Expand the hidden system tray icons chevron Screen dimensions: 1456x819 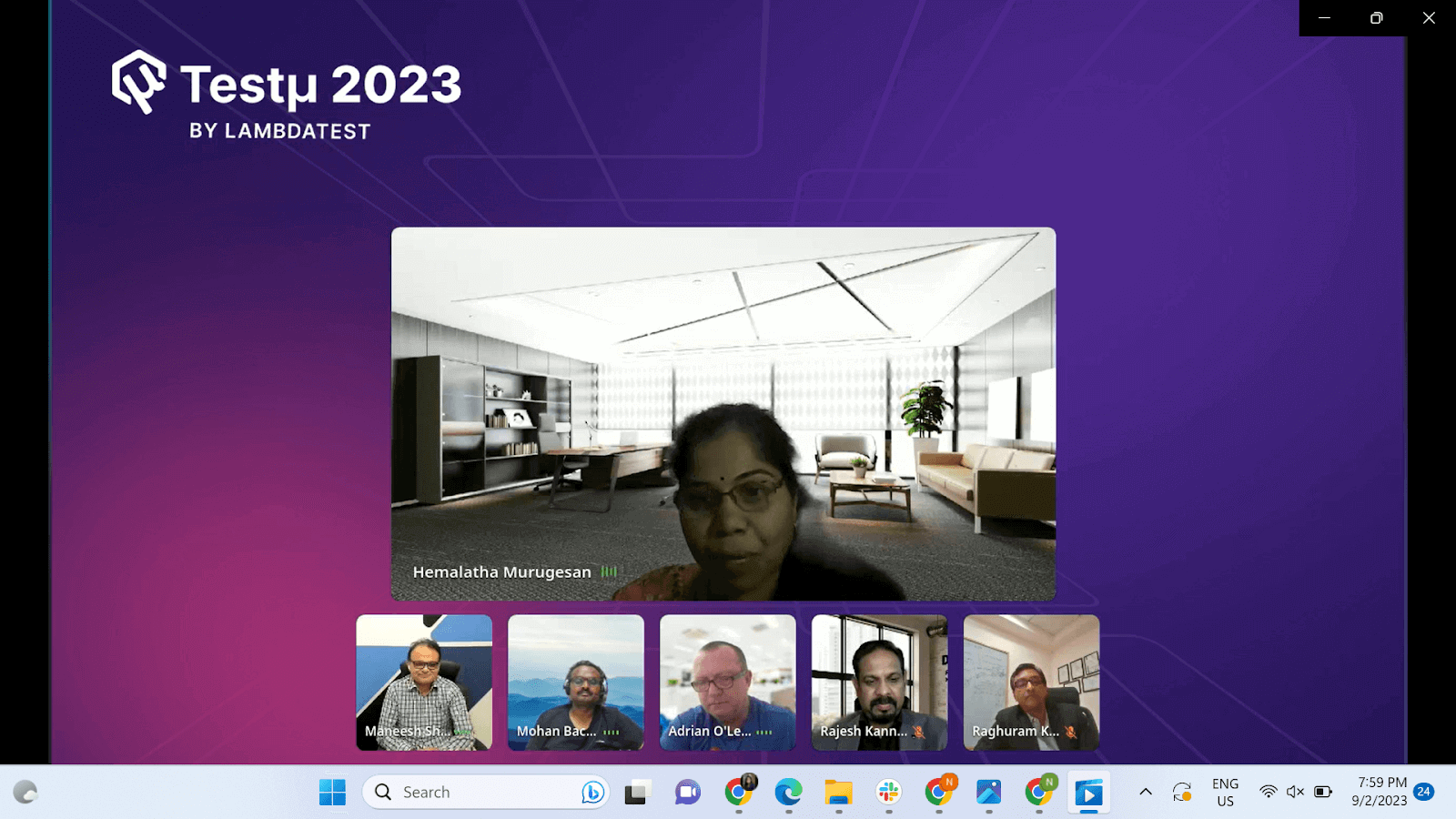[1146, 792]
